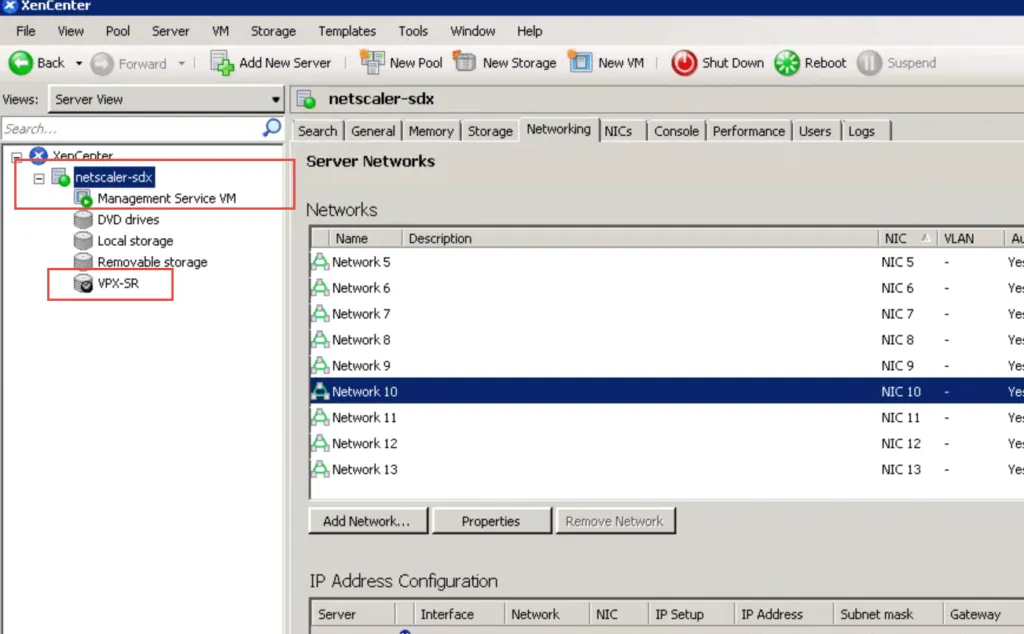Viewport: 1024px width, 634px height.
Task: Click the Add New Server toolbar icon
Action: pos(222,62)
